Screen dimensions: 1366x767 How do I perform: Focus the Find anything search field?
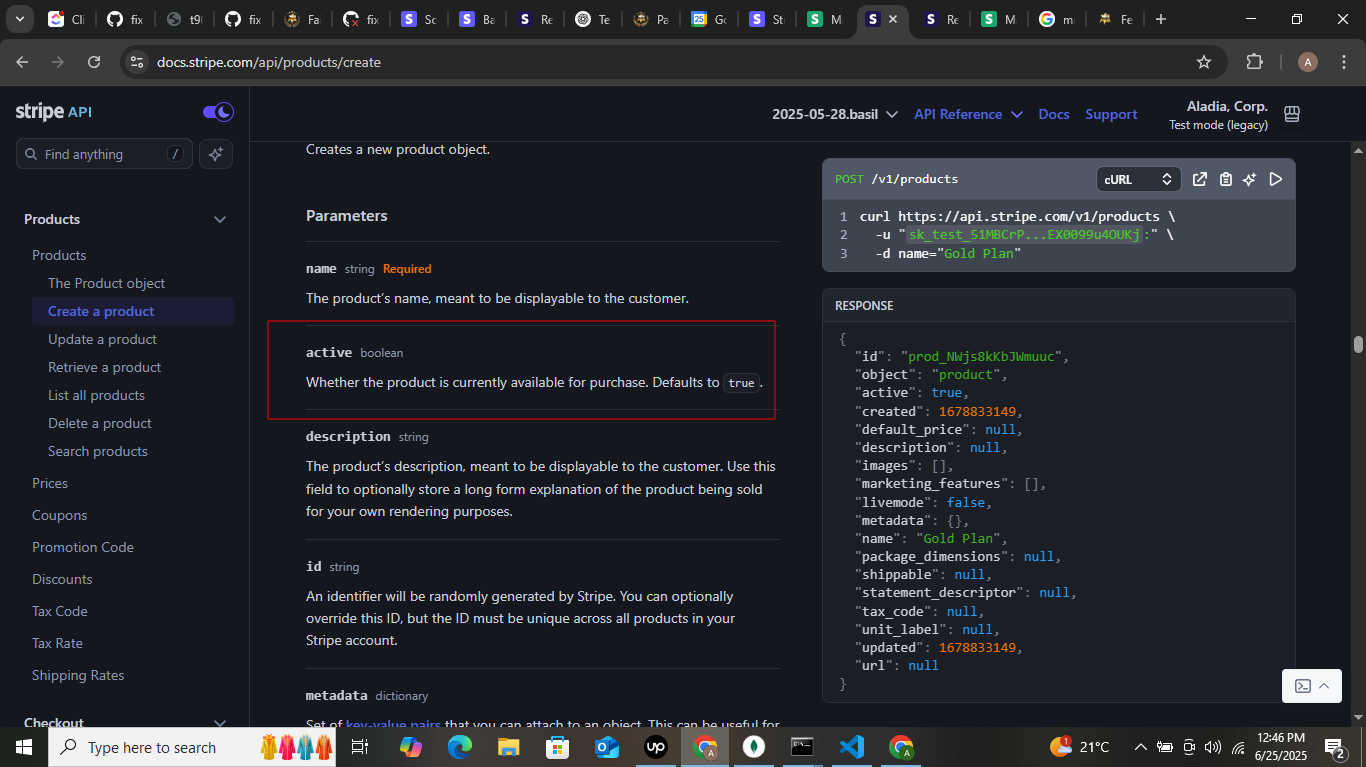(x=105, y=154)
